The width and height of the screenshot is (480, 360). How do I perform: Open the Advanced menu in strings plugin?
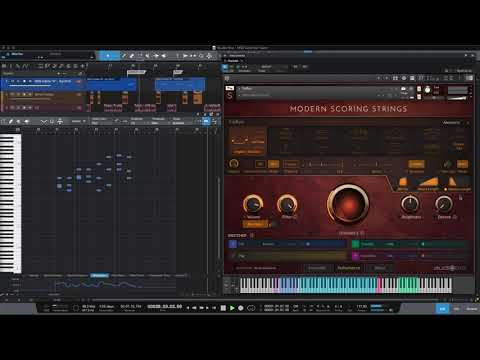451,123
